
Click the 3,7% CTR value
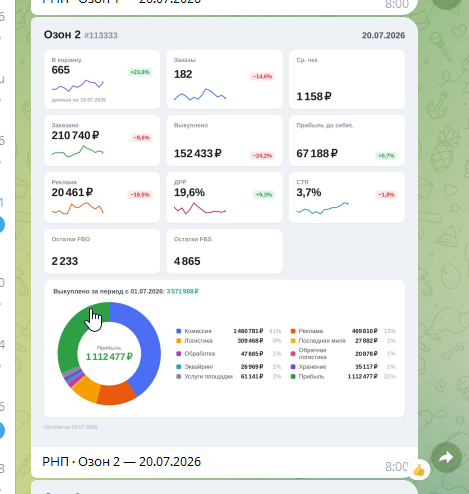coord(309,192)
